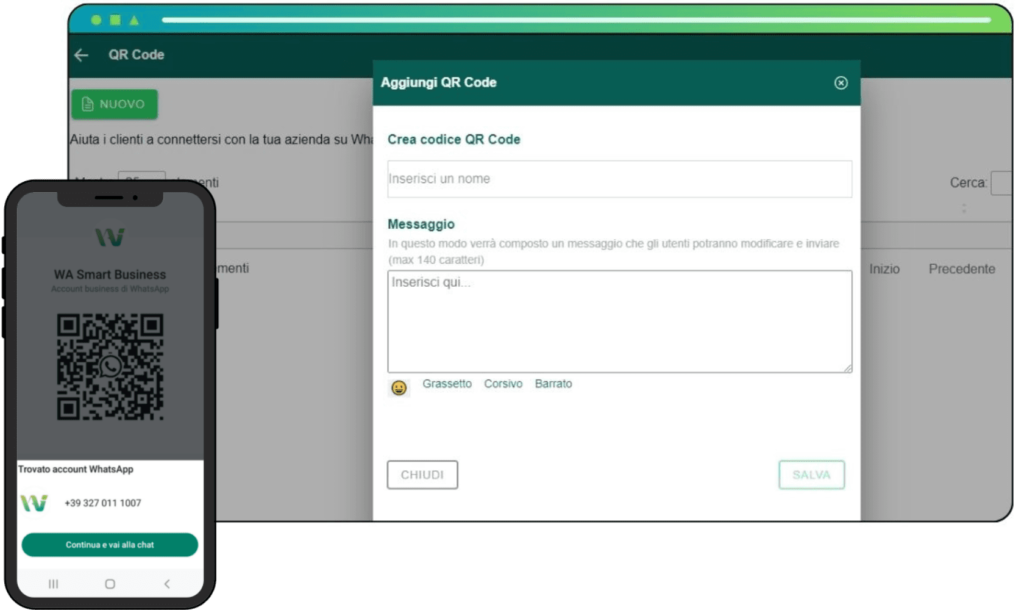Close the Aggiungi QR Code dialog

click(x=840, y=83)
